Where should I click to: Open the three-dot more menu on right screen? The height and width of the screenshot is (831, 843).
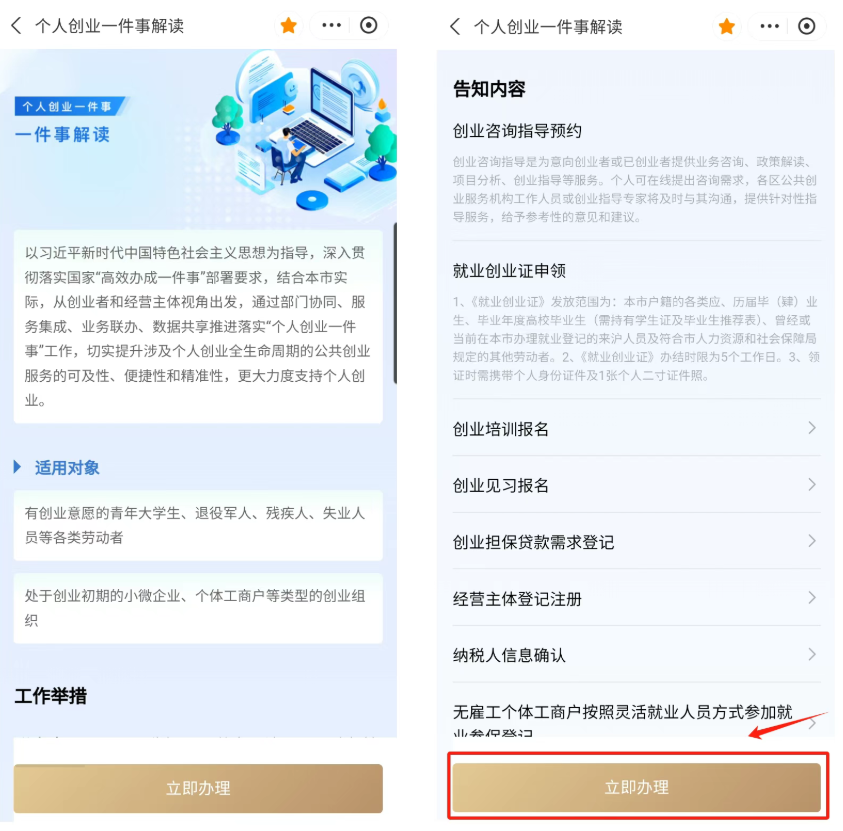(x=769, y=26)
